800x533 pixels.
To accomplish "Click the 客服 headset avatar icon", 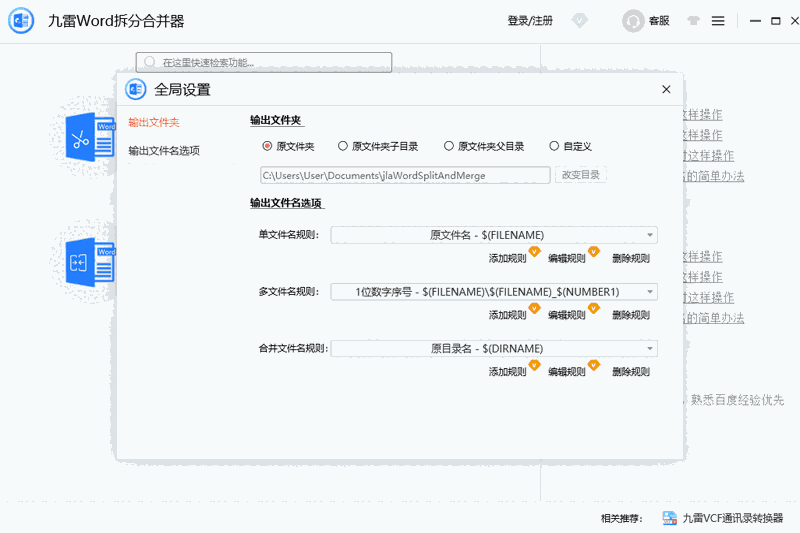I will (633, 21).
